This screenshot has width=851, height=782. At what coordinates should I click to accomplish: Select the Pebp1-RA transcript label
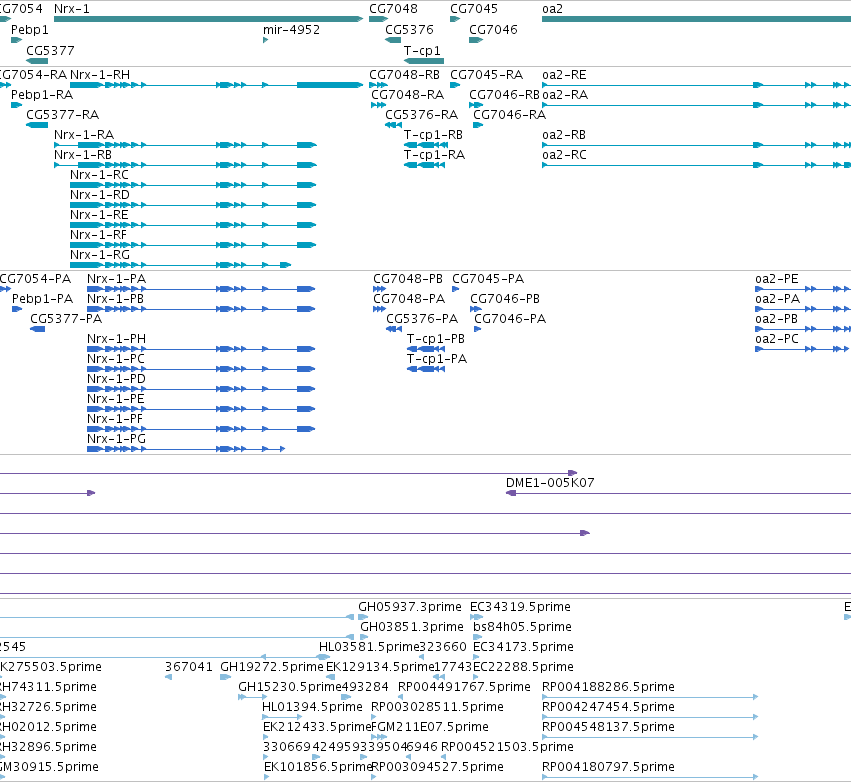[42, 95]
